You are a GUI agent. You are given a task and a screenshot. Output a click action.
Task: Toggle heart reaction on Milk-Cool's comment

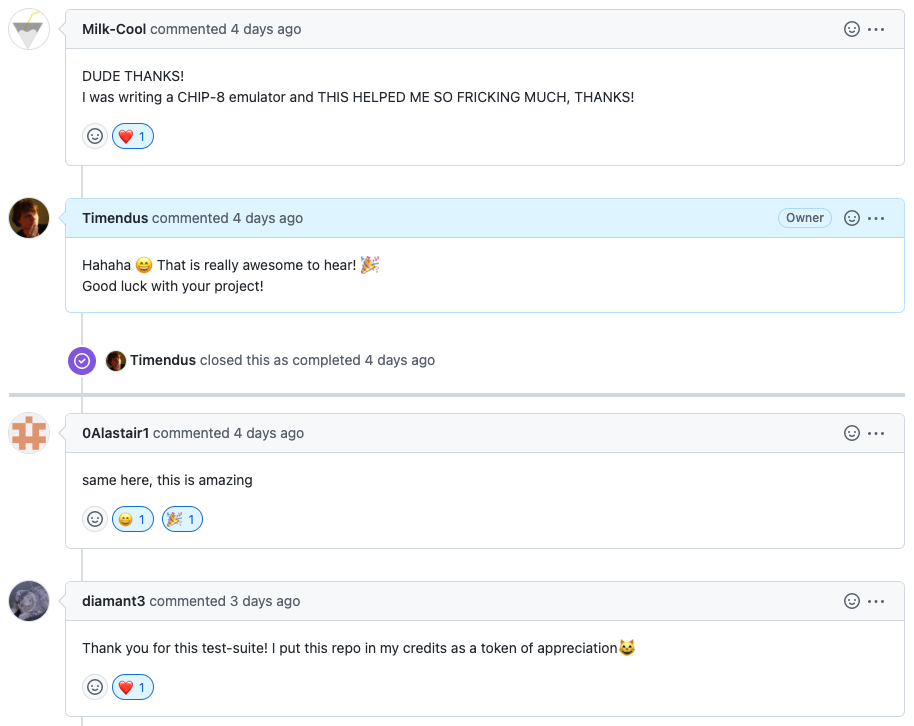coord(133,136)
